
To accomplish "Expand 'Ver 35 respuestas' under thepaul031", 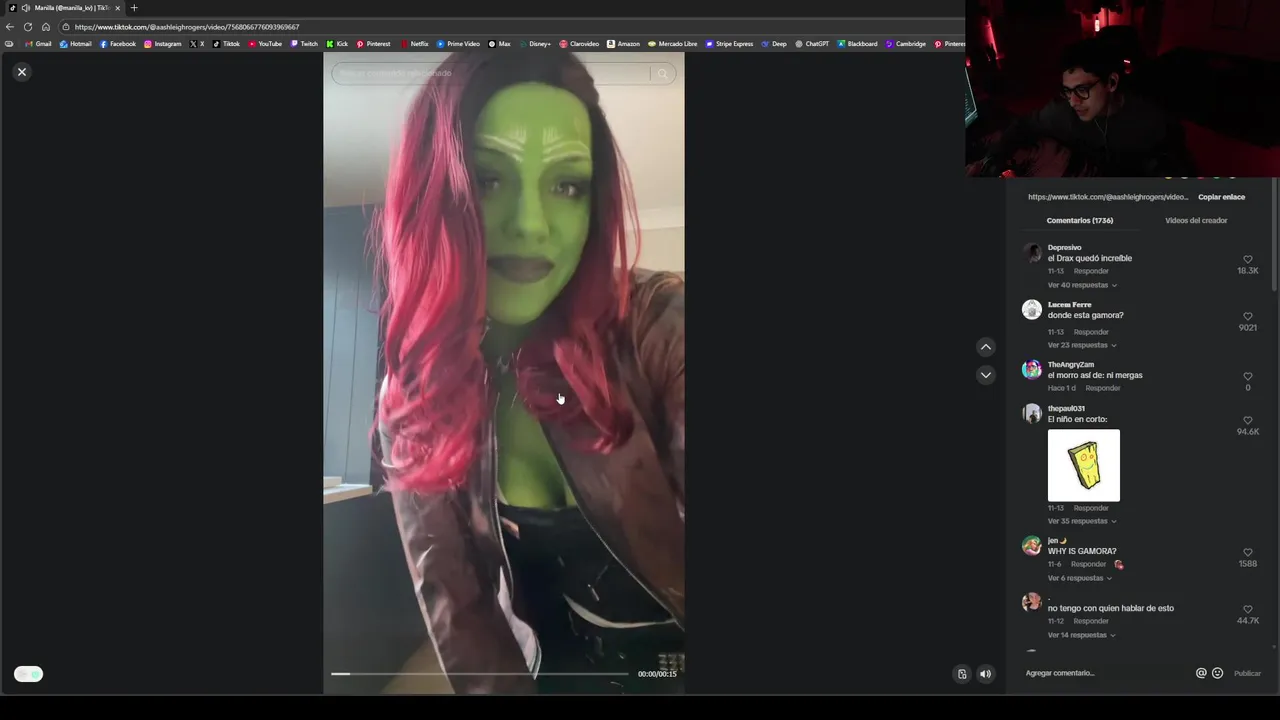I will (x=1082, y=521).
